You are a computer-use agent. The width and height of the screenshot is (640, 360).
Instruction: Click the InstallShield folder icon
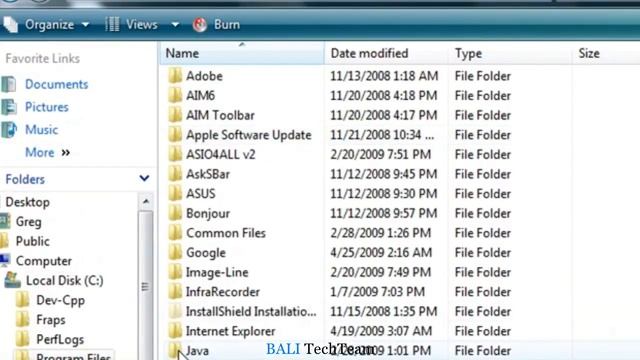[x=175, y=311]
